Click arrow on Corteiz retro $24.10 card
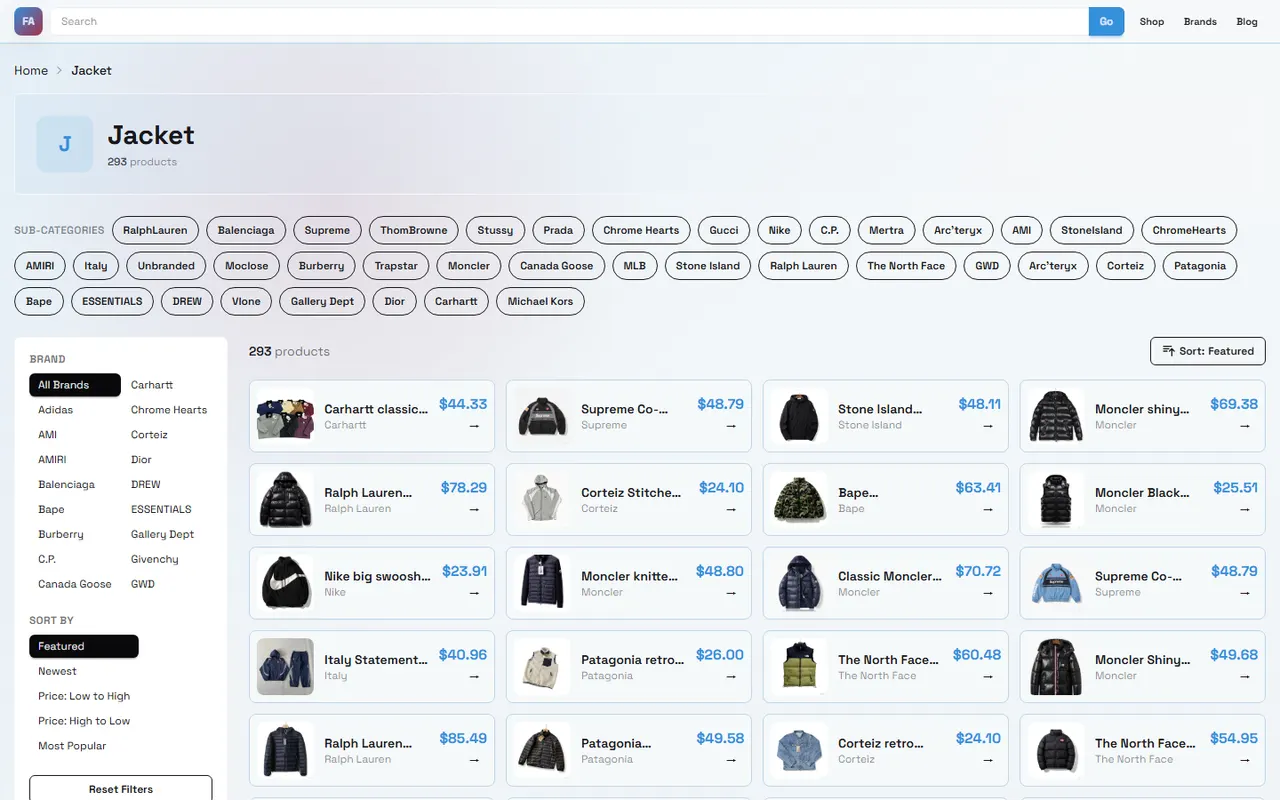1280x800 pixels. tap(988, 760)
